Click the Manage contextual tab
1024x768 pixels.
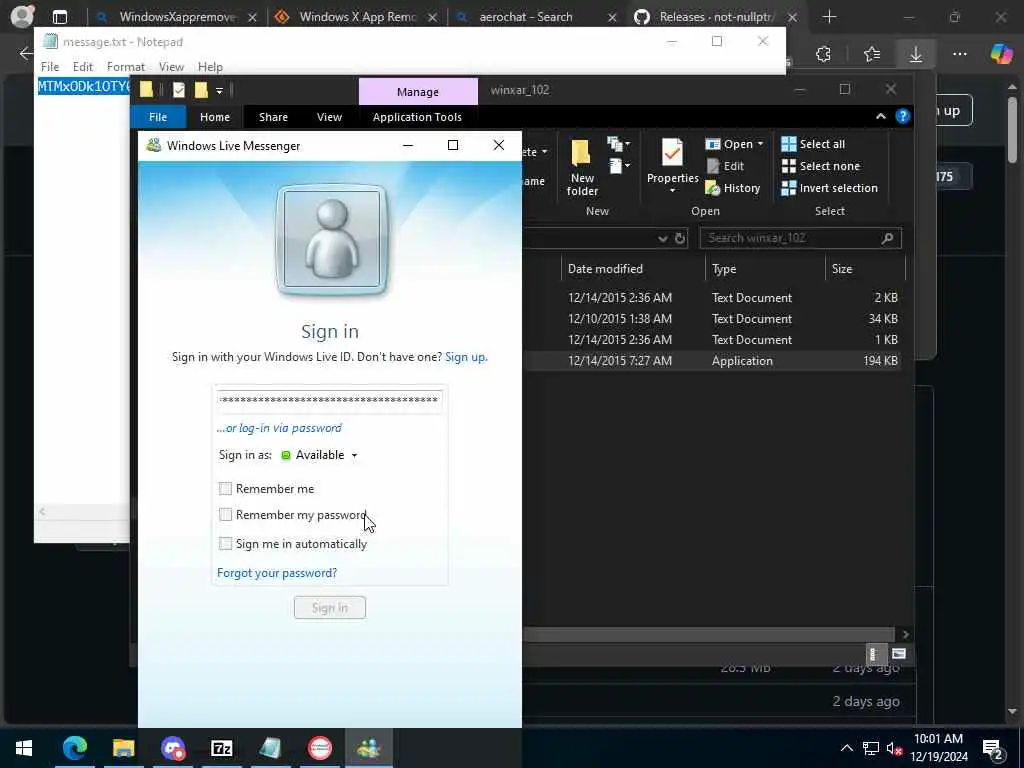coord(418,92)
